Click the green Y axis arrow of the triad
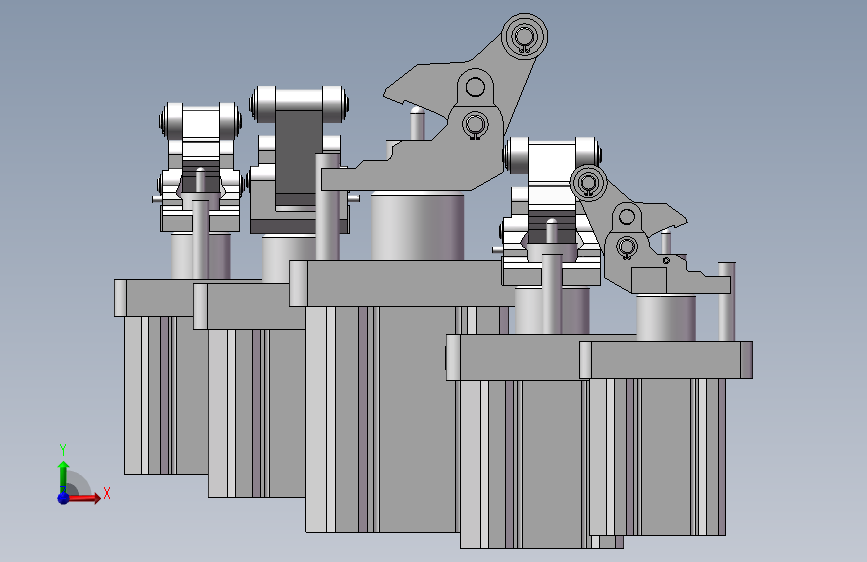The width and height of the screenshot is (867, 562). coord(64,476)
